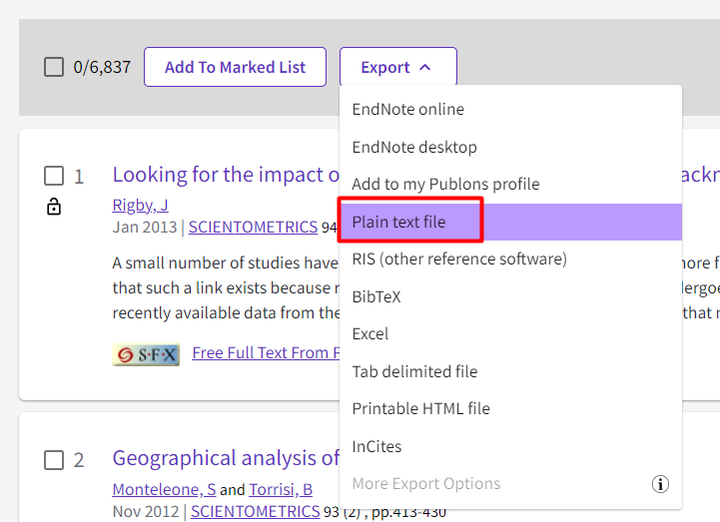Select Tab delimited file option
Screen dimensions: 720x522
414,372
